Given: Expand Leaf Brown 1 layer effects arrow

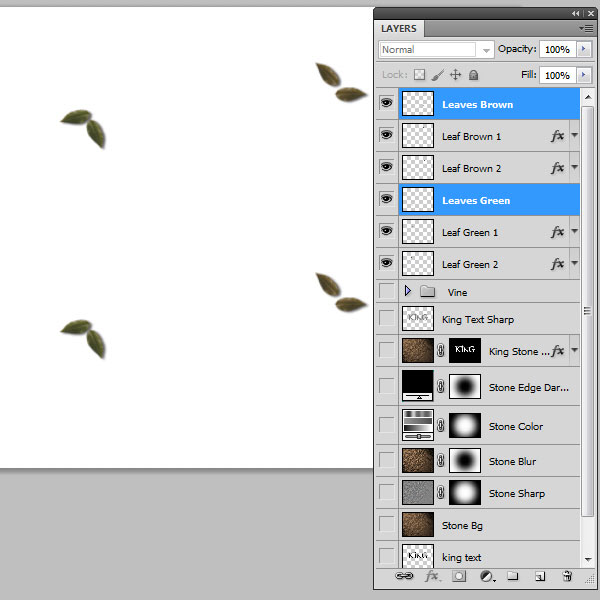Looking at the screenshot, I should click(x=574, y=135).
